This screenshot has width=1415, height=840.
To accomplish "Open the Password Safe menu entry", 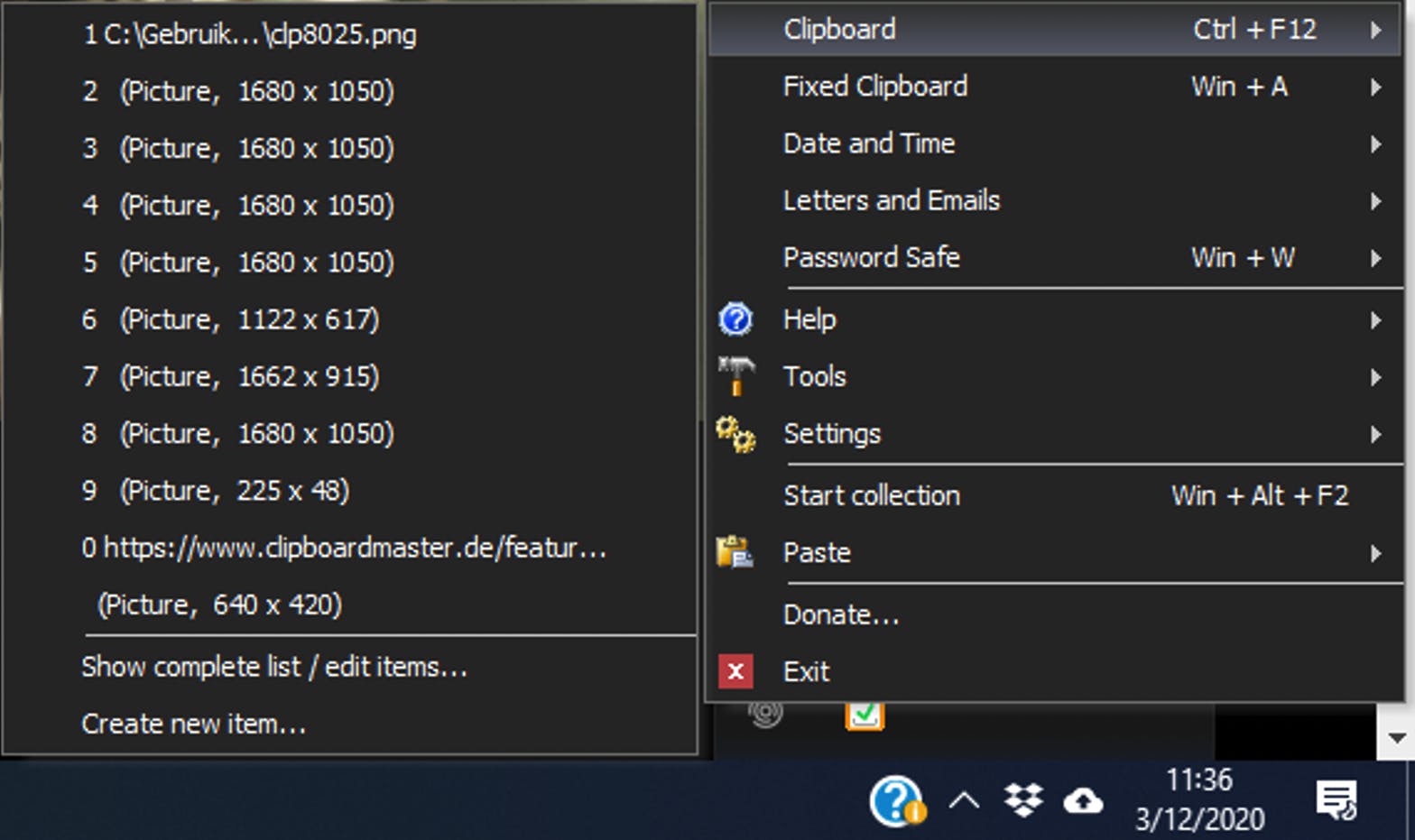I will click(x=872, y=258).
